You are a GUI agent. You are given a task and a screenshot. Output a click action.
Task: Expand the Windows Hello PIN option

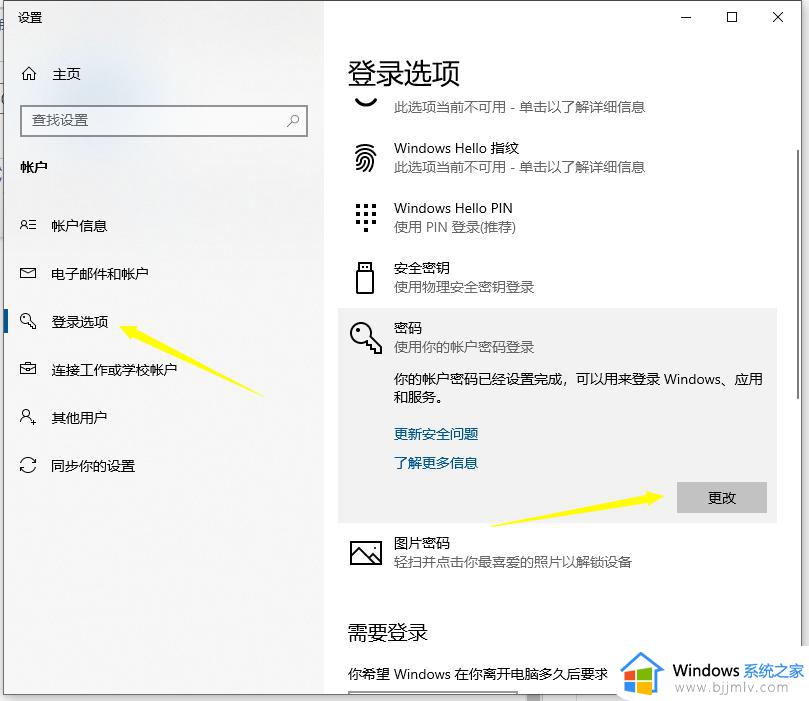point(557,217)
